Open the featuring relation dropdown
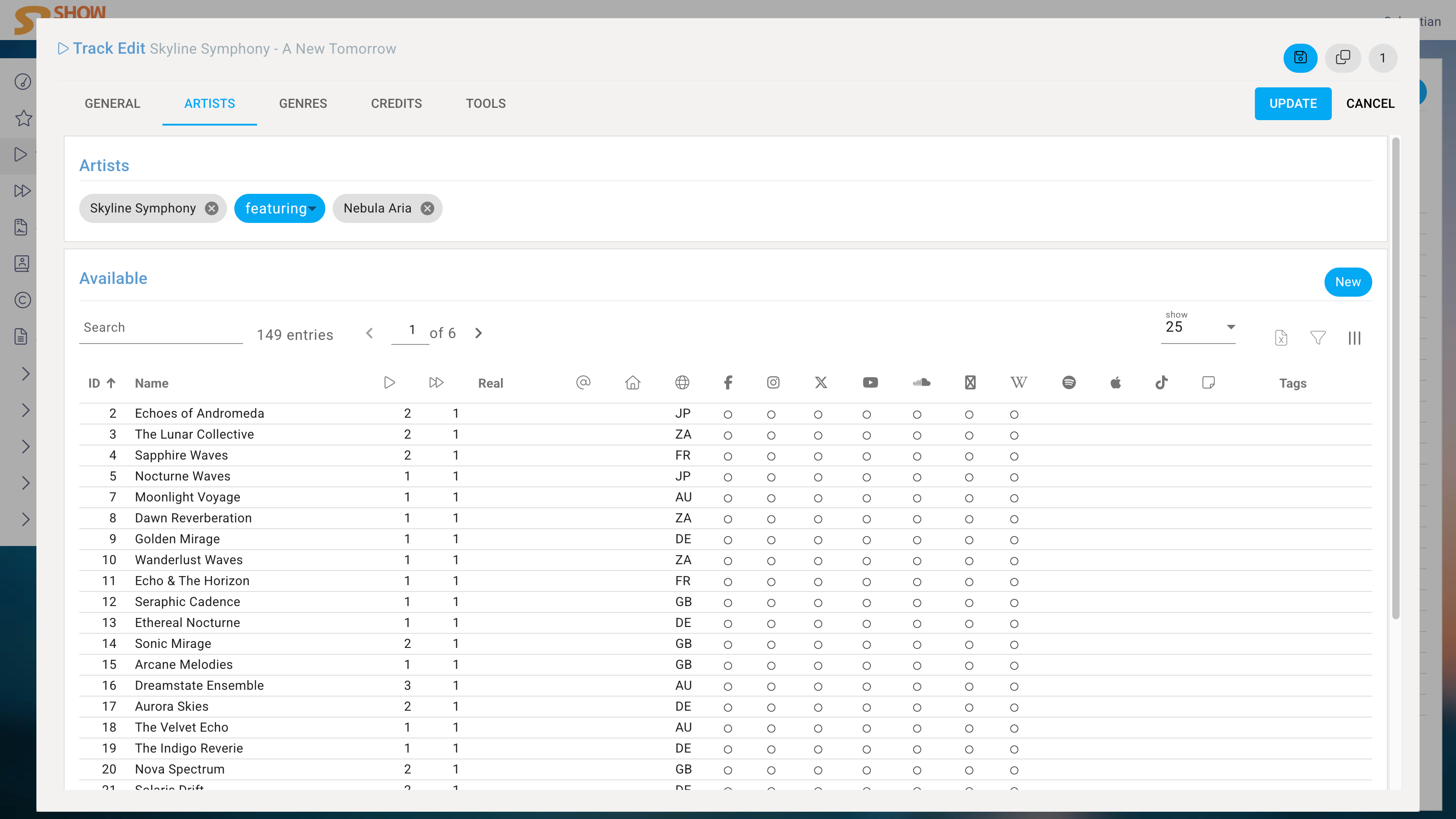Screen dimensions: 1456x819 [280, 208]
